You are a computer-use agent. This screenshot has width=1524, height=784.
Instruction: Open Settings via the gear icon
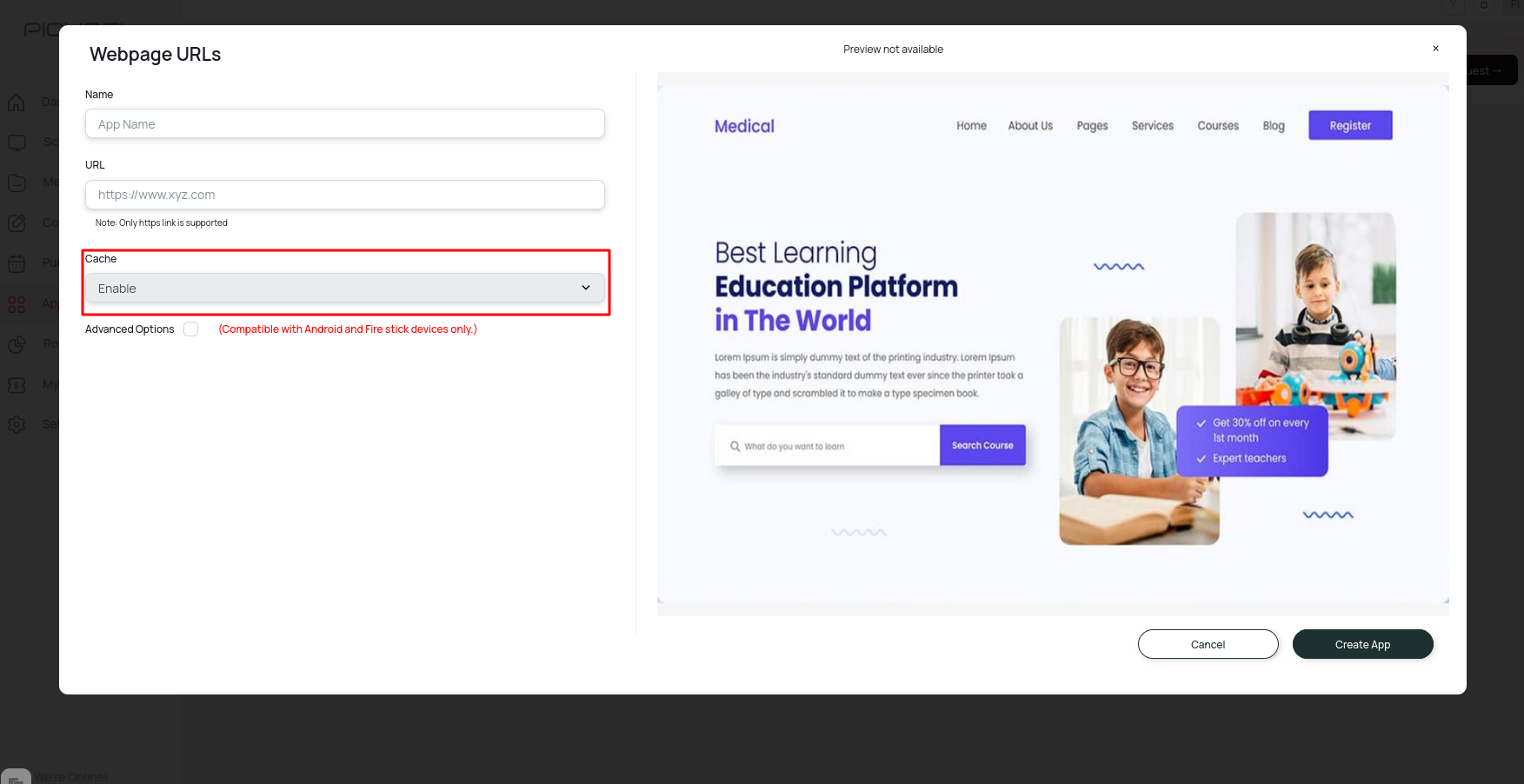[x=17, y=424]
